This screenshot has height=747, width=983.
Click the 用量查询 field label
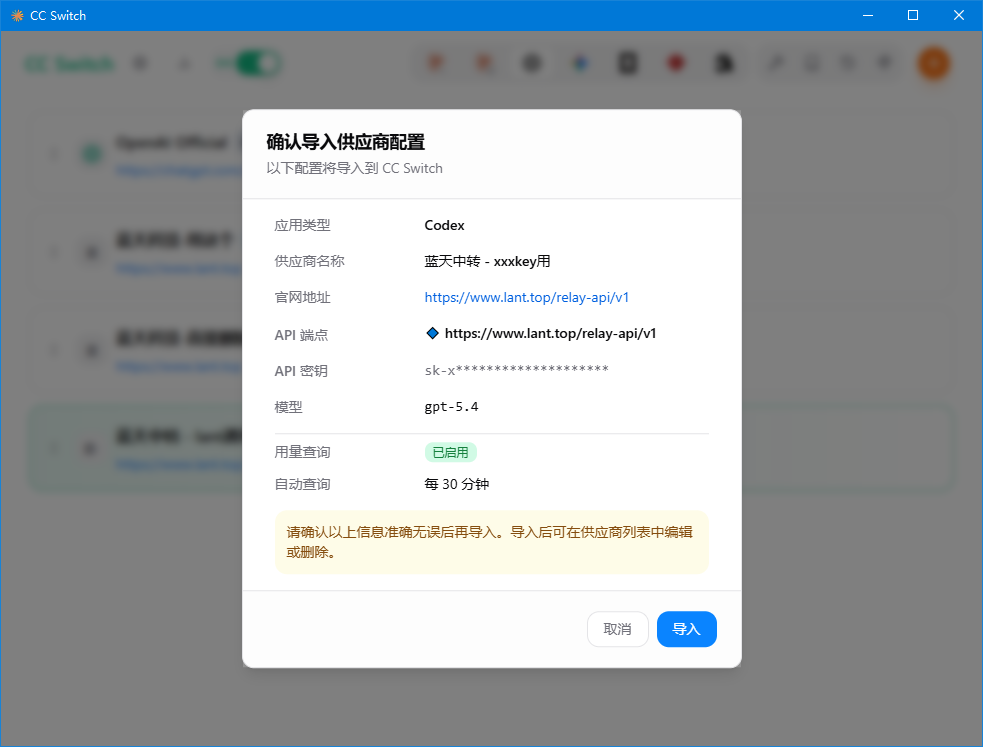[x=302, y=452]
